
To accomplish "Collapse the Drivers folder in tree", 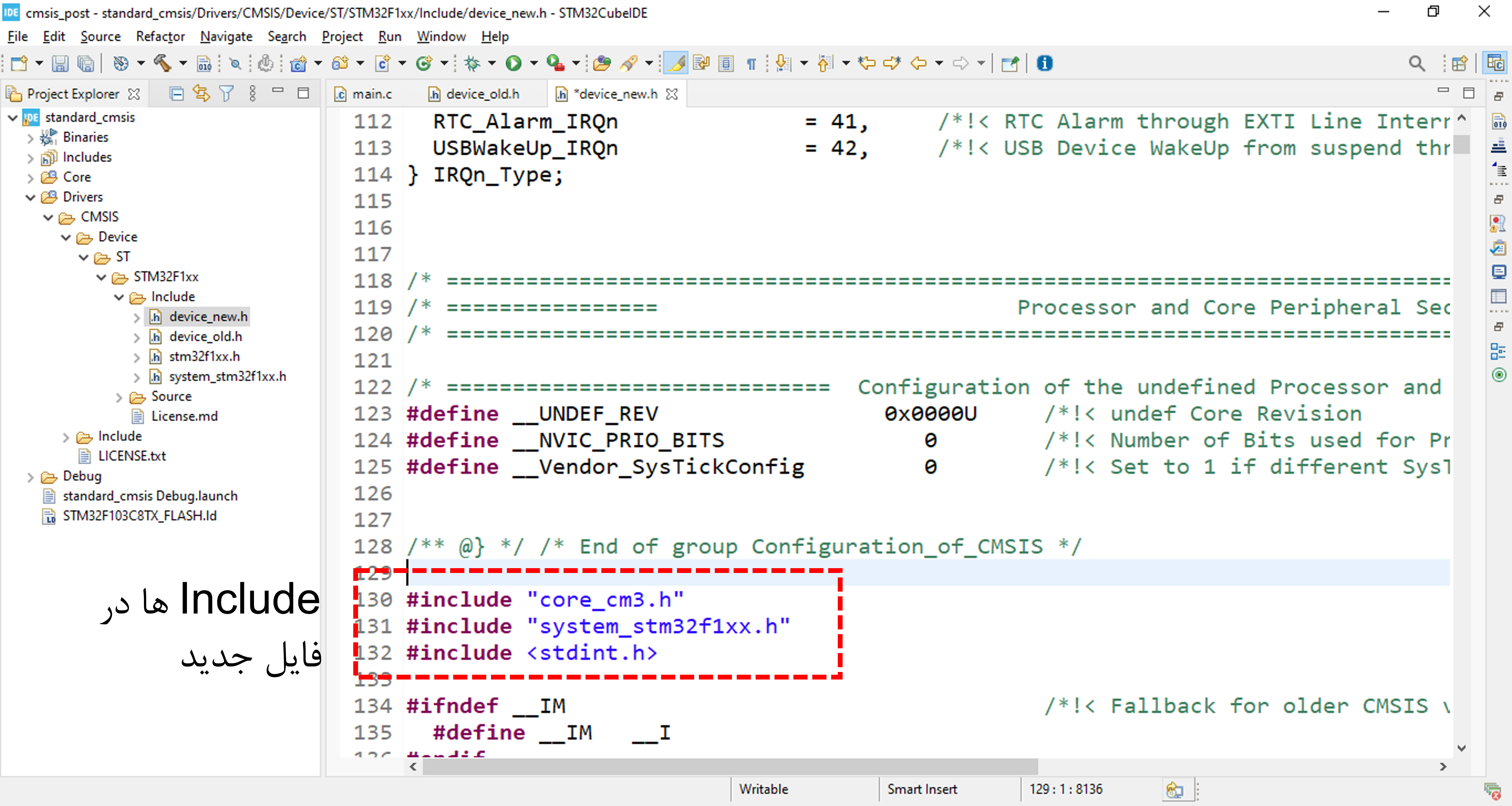I will coord(31,197).
